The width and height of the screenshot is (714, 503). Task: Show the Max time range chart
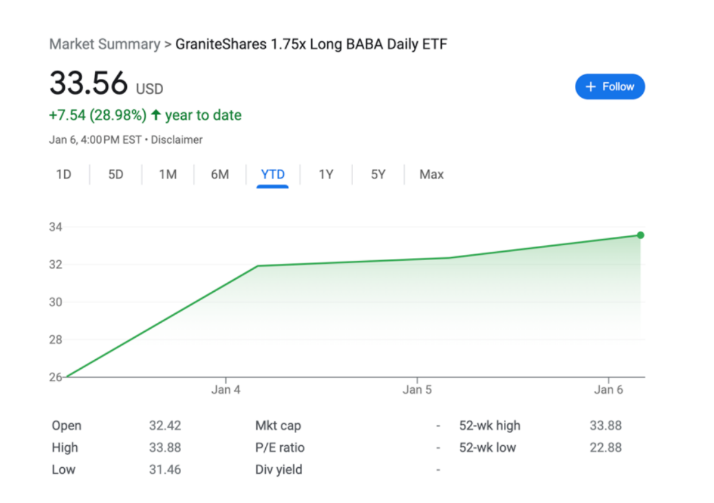click(432, 174)
